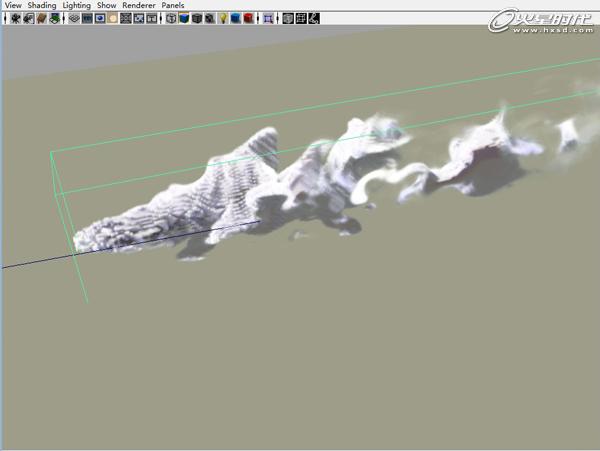
Task: Expand the Renderer menu
Action: click(x=138, y=5)
